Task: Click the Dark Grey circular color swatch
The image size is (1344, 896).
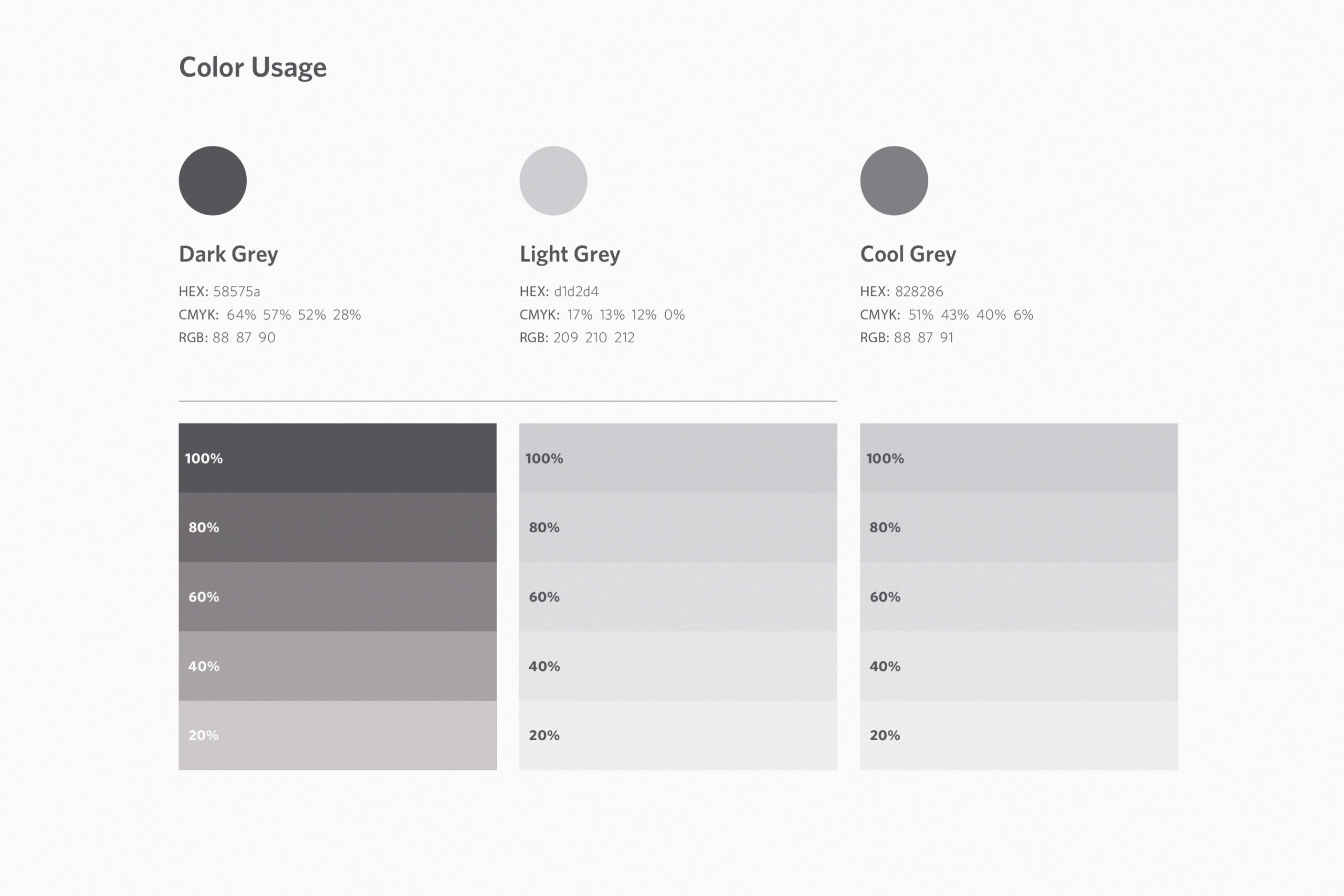Action: pos(213,181)
